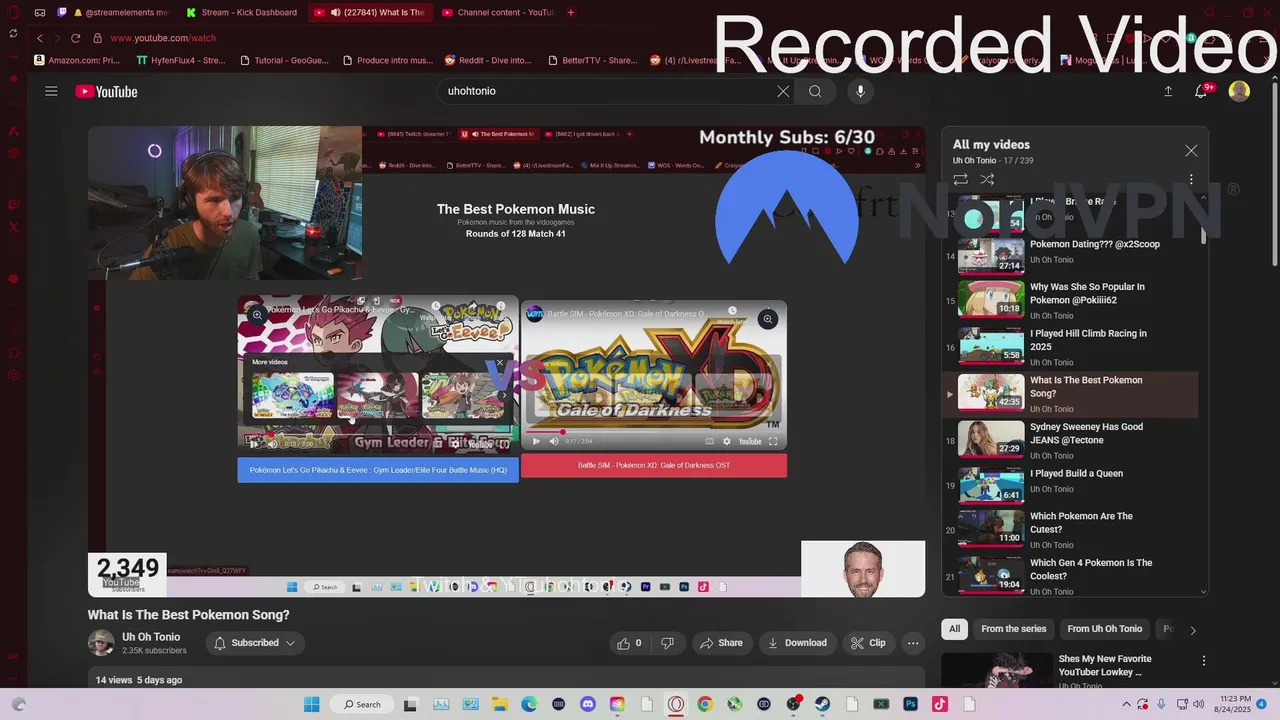Switch to the @streamelements browser tab
Image resolution: width=1280 pixels, height=720 pixels.
tap(120, 12)
